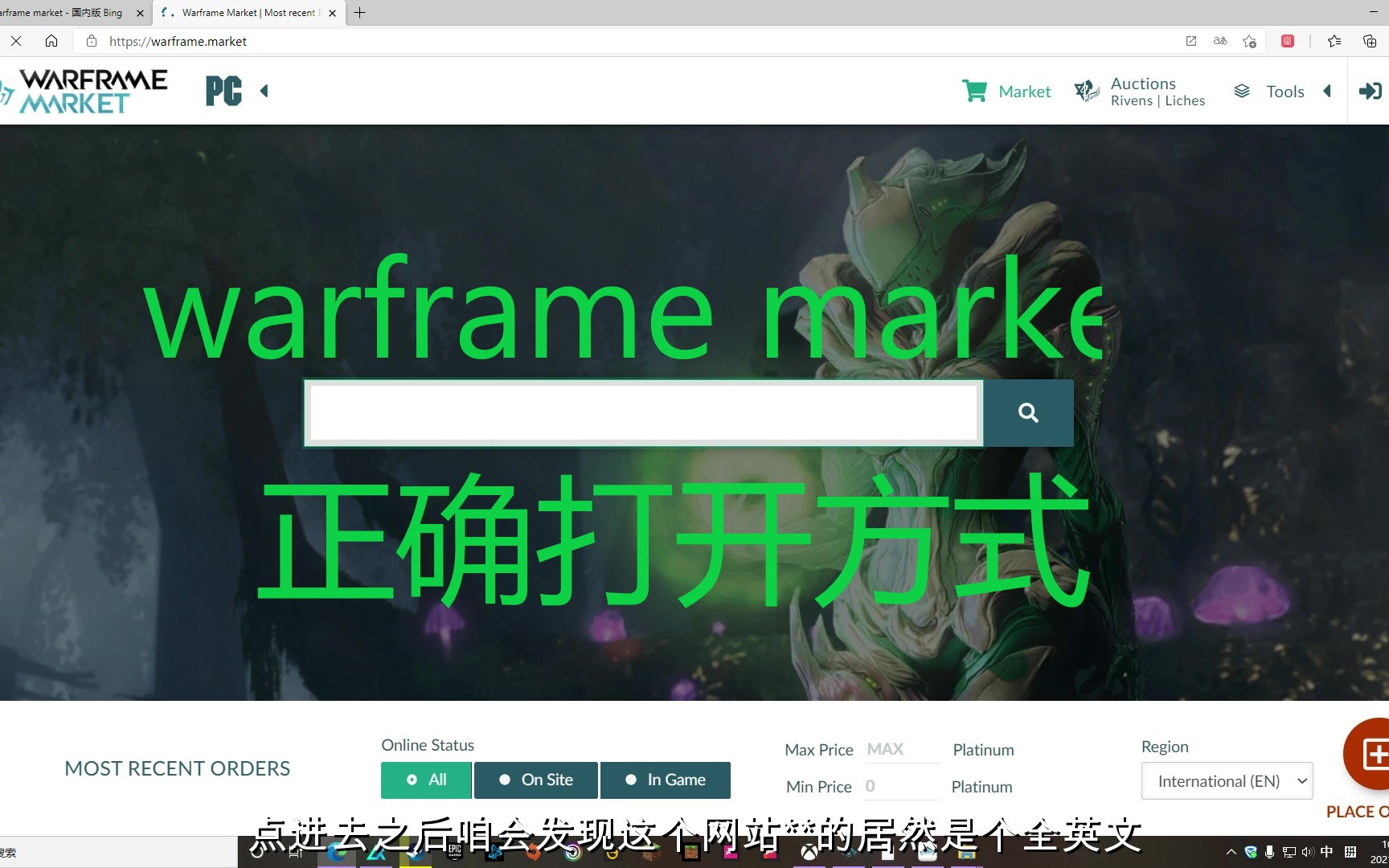Image resolution: width=1389 pixels, height=868 pixels.
Task: Expand the Tools menu arrow
Action: tap(1327, 92)
